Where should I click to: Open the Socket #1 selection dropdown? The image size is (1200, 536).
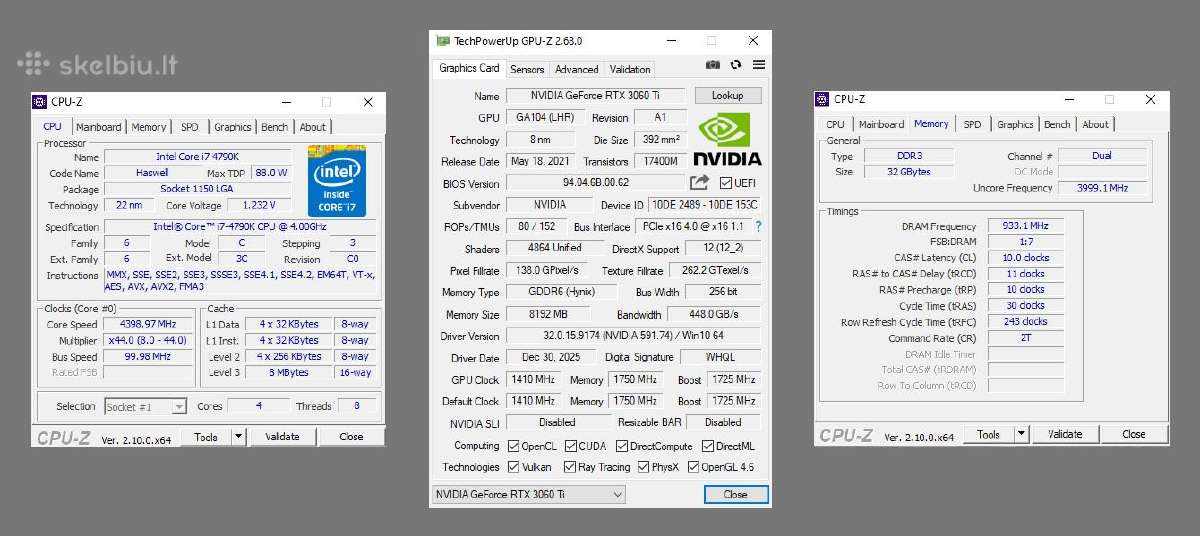pos(145,406)
